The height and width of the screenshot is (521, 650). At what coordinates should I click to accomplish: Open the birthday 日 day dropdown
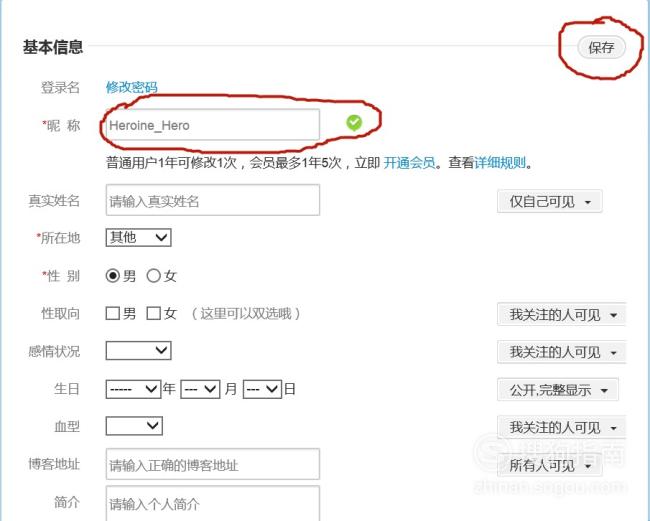pyautogui.click(x=262, y=390)
